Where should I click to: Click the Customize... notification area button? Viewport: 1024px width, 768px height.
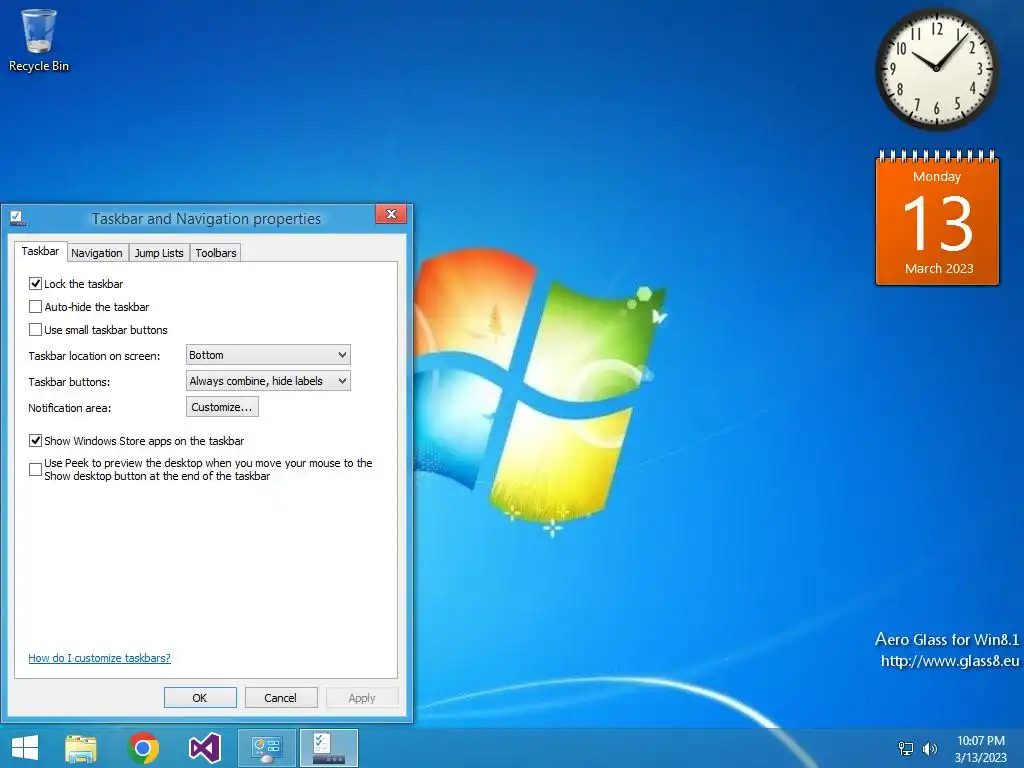[222, 407]
